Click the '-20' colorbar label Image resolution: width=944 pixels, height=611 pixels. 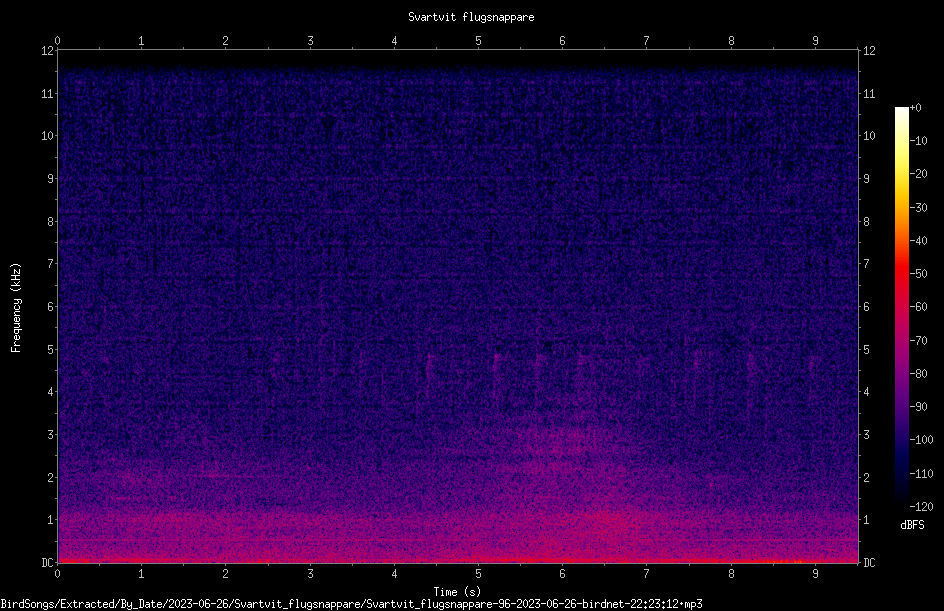pos(918,174)
